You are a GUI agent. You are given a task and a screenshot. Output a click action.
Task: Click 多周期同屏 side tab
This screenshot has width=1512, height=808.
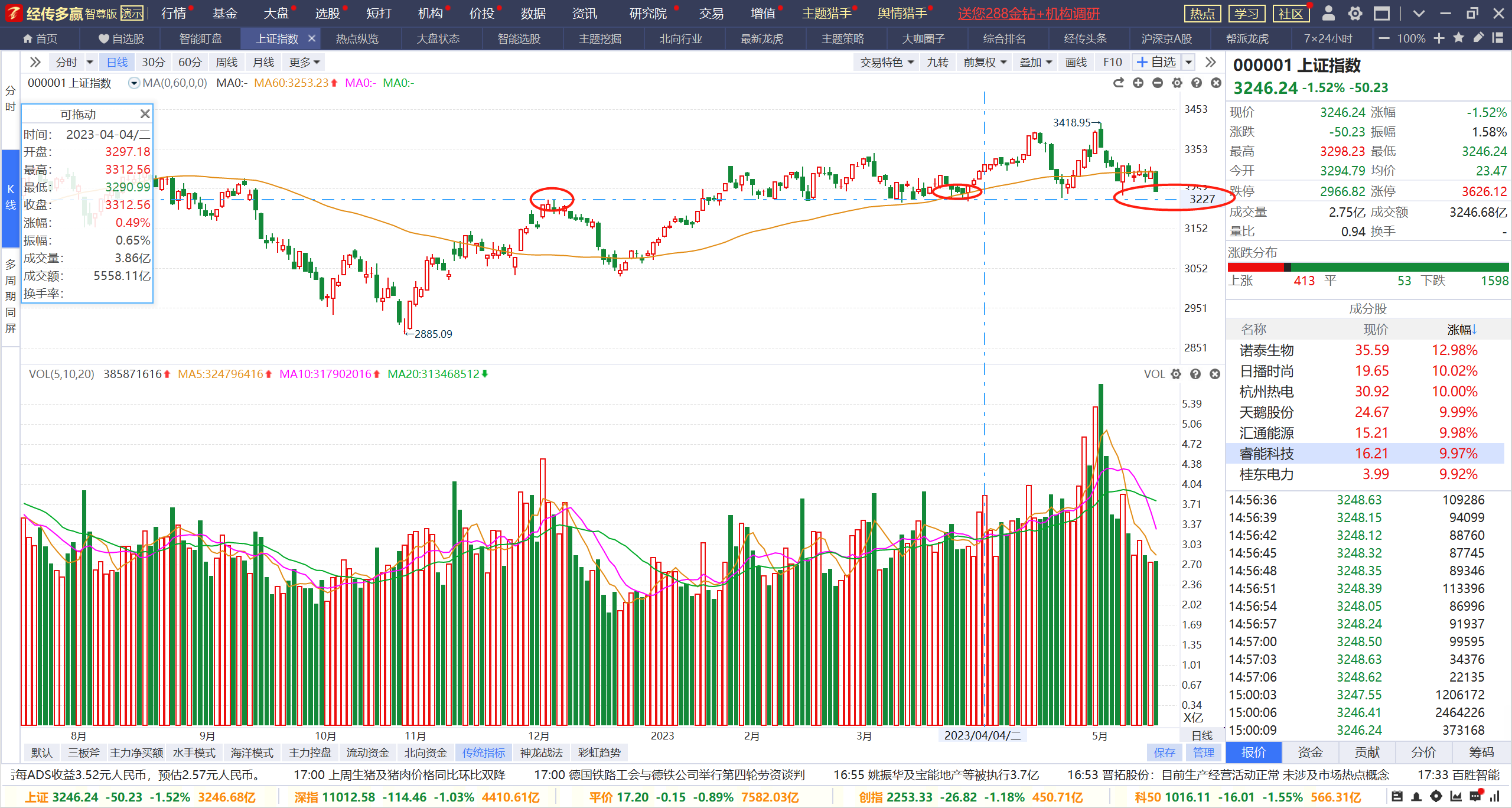coord(11,296)
